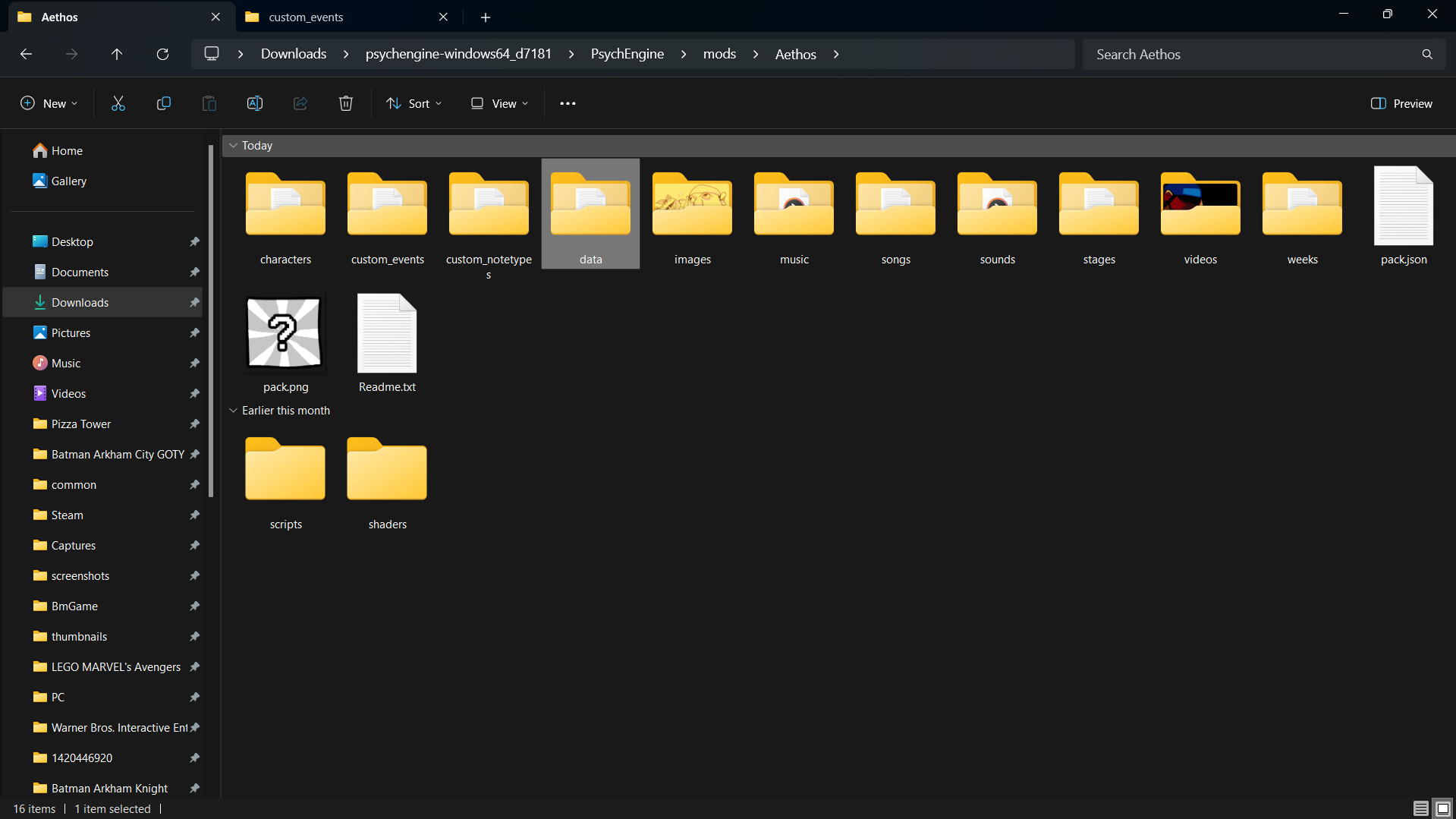Click the navigation pane scrollbar
The width and height of the screenshot is (1456, 819).
(x=211, y=321)
